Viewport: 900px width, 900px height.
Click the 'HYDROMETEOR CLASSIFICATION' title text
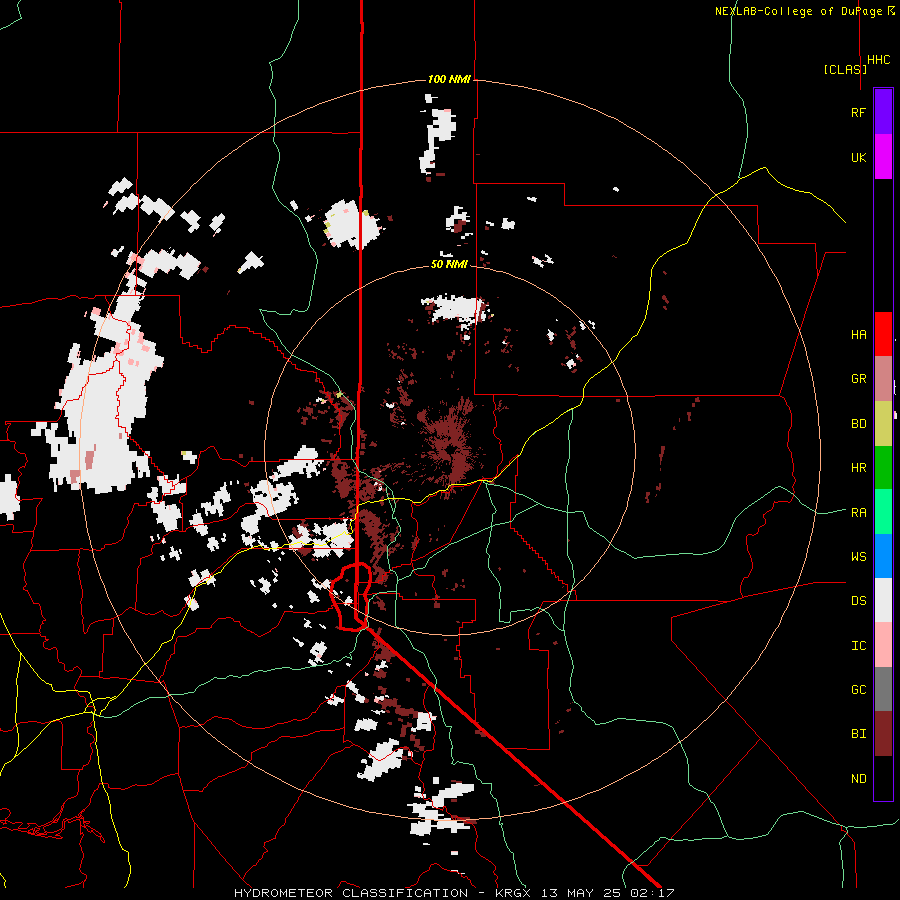coord(351,893)
